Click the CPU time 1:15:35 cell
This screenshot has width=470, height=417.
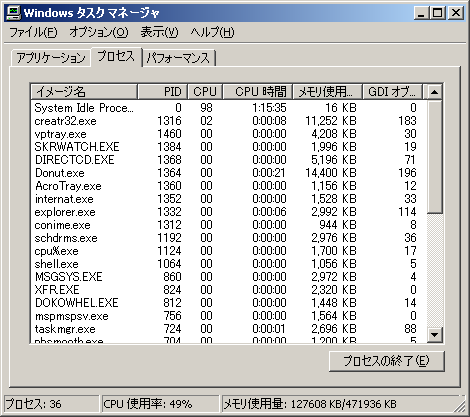(269, 108)
